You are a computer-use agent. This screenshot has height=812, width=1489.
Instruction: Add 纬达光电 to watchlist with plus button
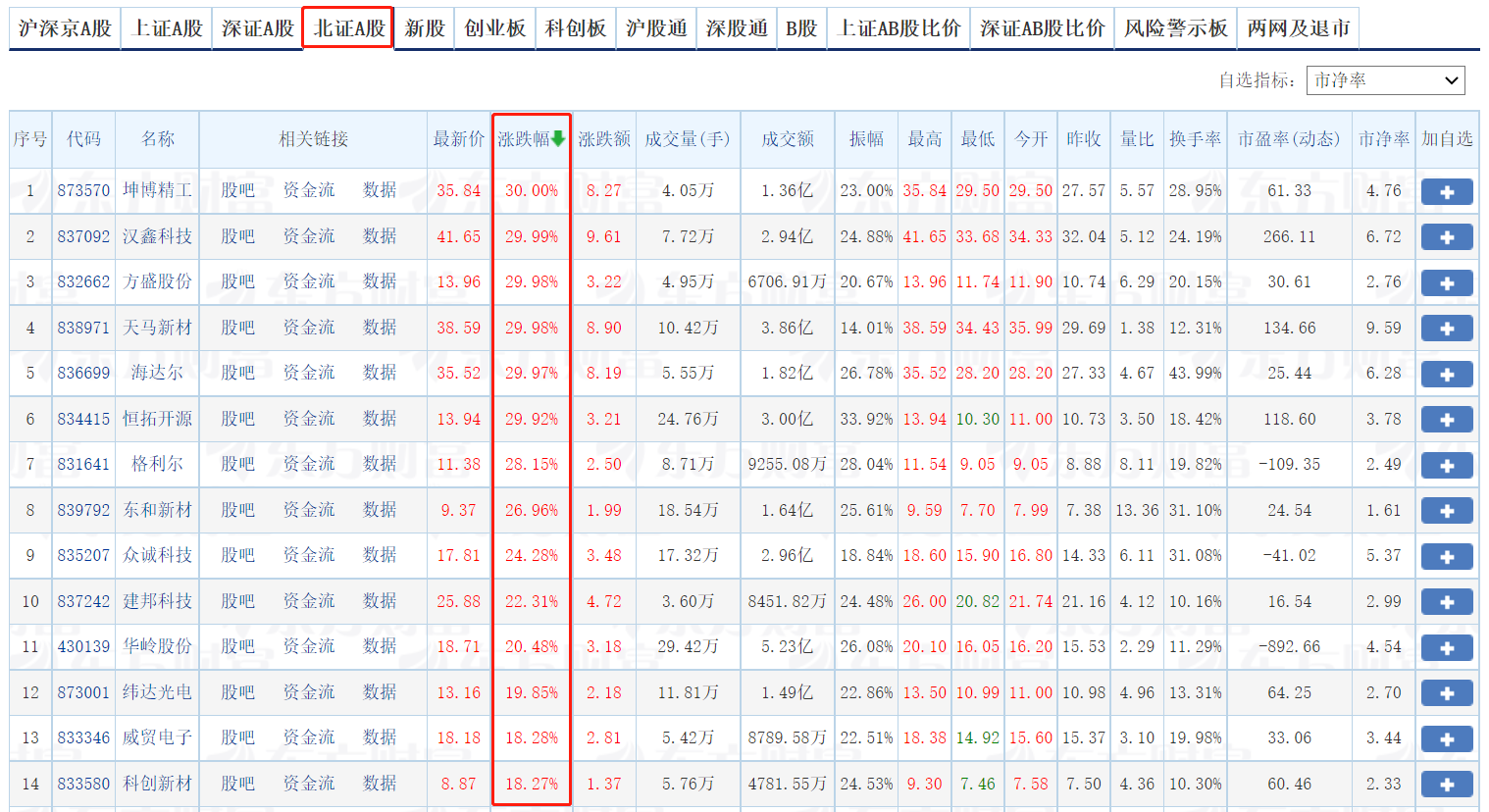click(1447, 693)
